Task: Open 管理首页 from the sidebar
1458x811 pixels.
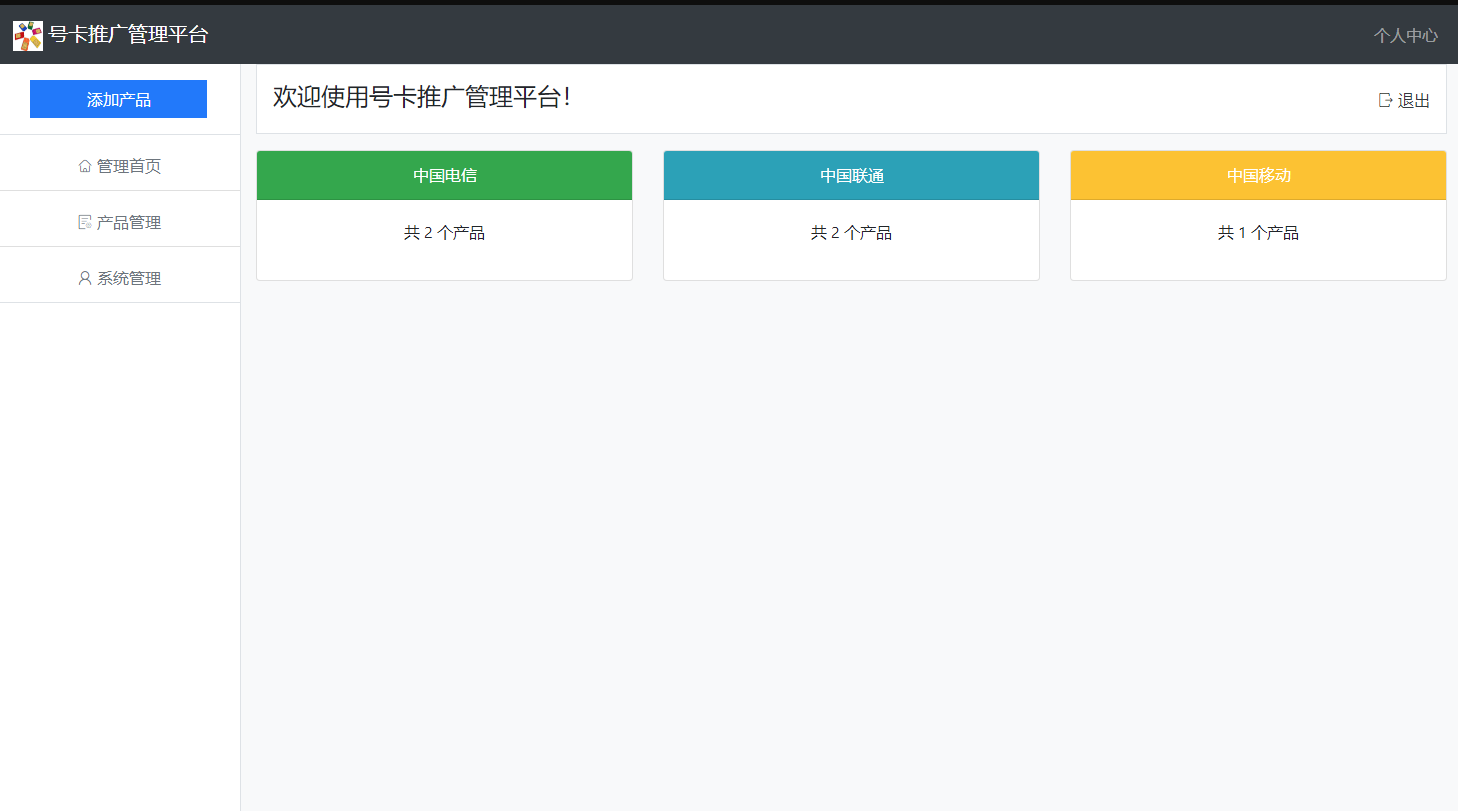Action: (x=129, y=165)
